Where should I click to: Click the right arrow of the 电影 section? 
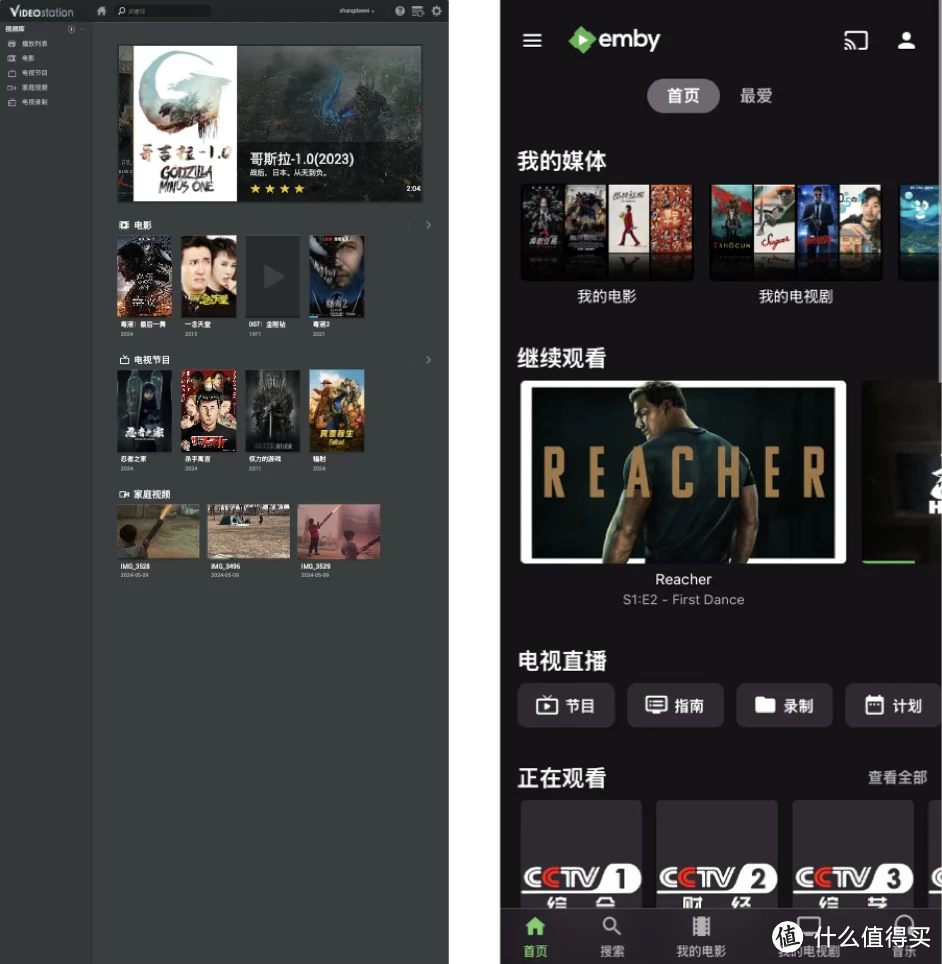pyautogui.click(x=429, y=225)
